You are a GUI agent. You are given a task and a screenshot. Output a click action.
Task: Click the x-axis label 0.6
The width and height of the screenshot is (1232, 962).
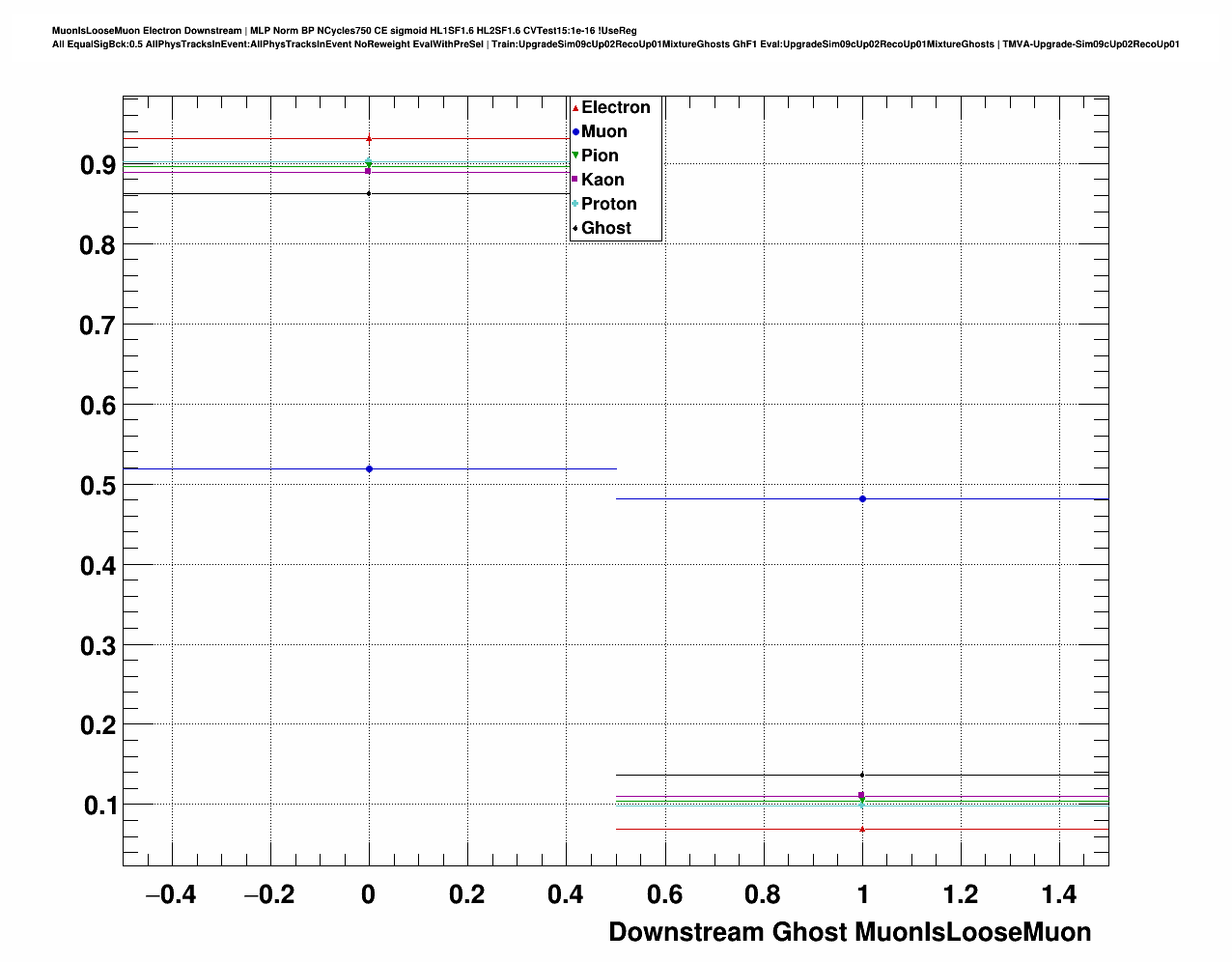664,895
